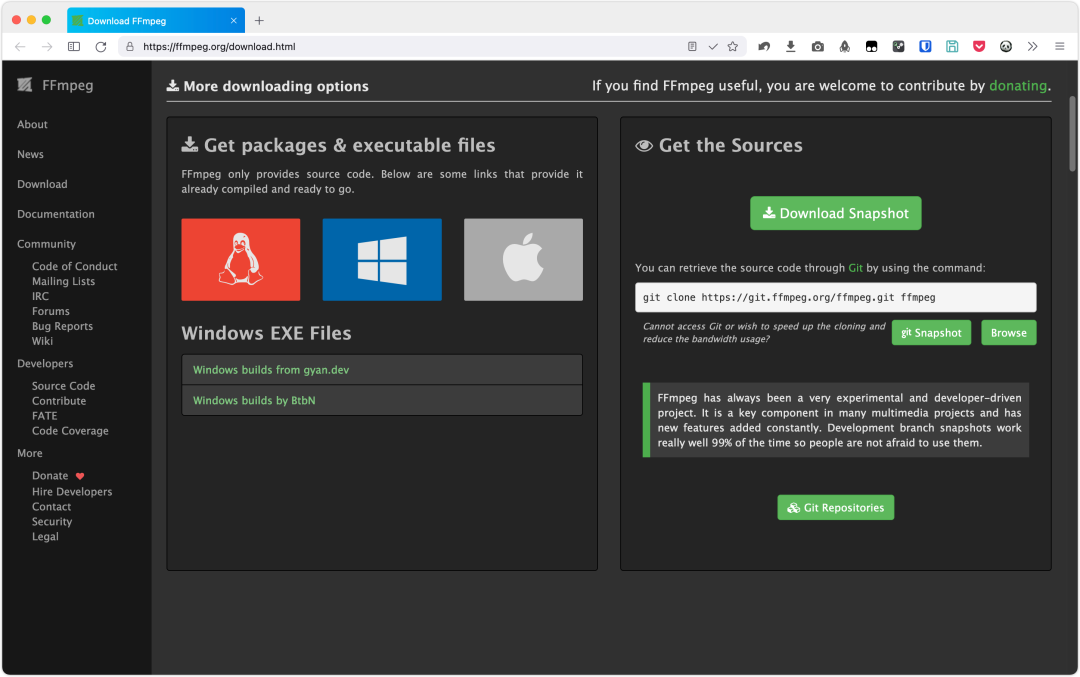Click the git clone command text field

(835, 297)
